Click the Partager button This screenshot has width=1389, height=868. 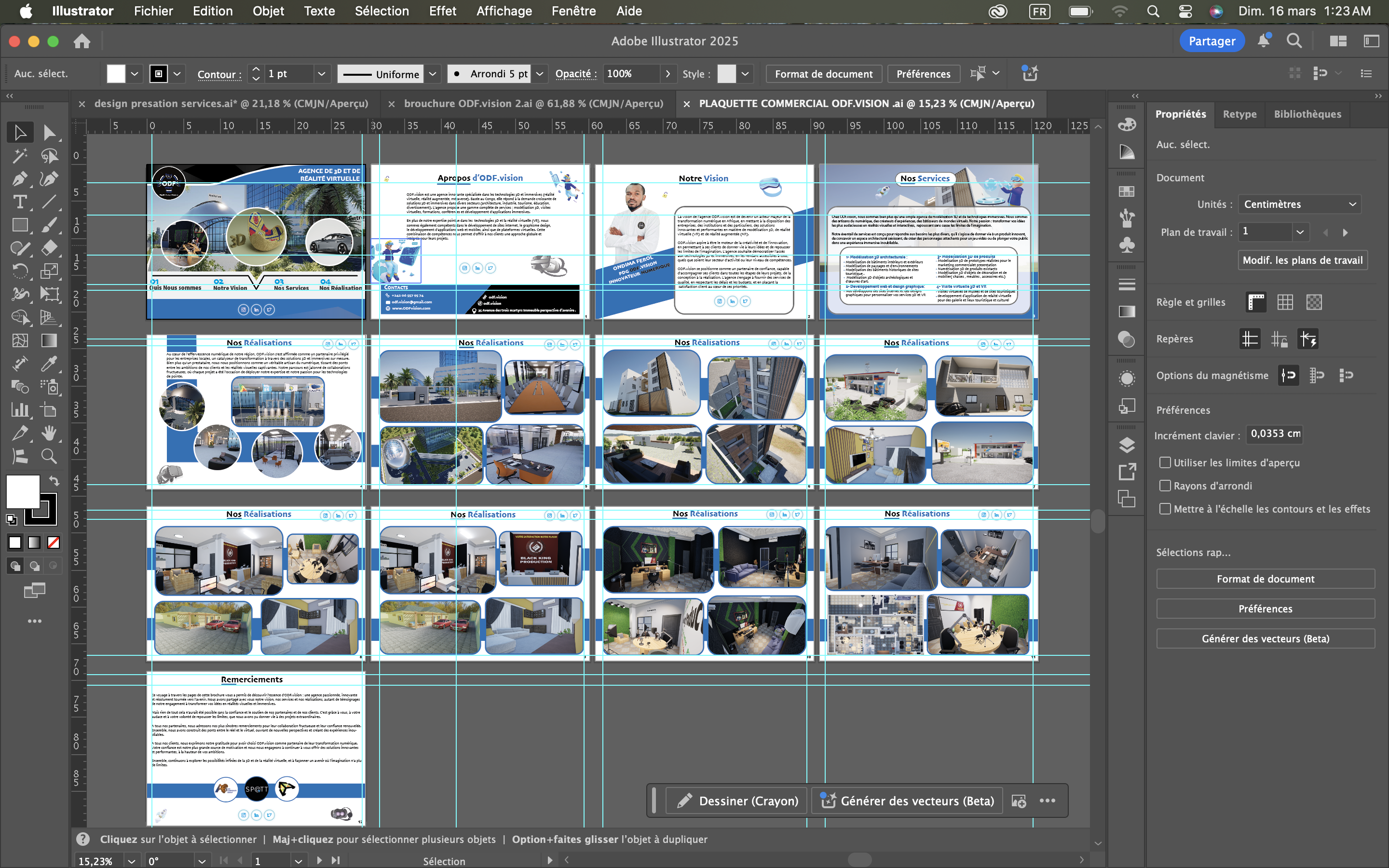(x=1212, y=41)
